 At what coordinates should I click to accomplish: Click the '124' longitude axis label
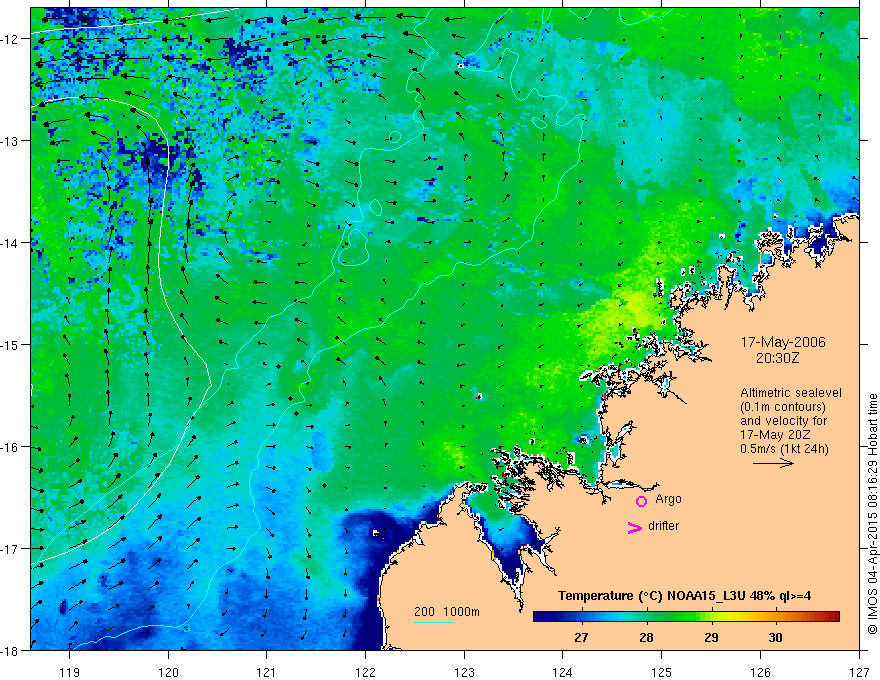coord(563,672)
